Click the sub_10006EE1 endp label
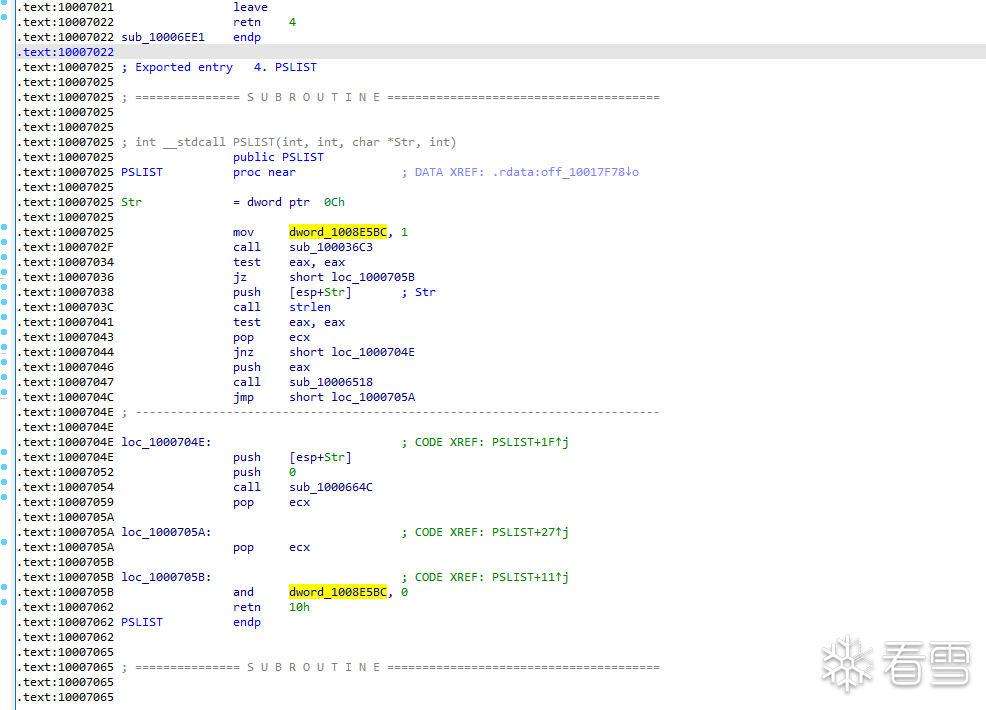 163,37
